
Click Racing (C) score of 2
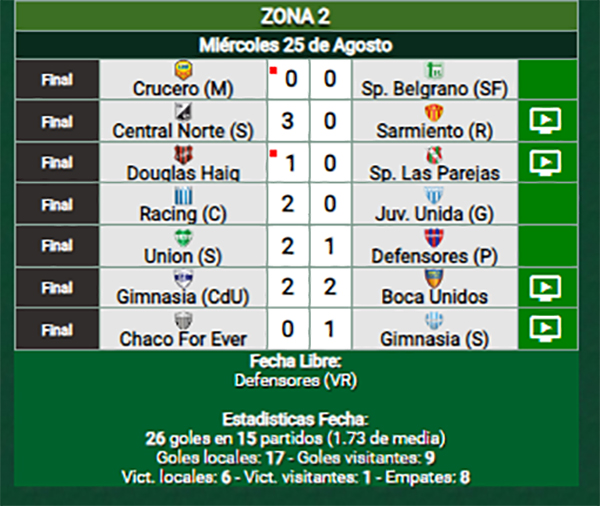(x=288, y=204)
